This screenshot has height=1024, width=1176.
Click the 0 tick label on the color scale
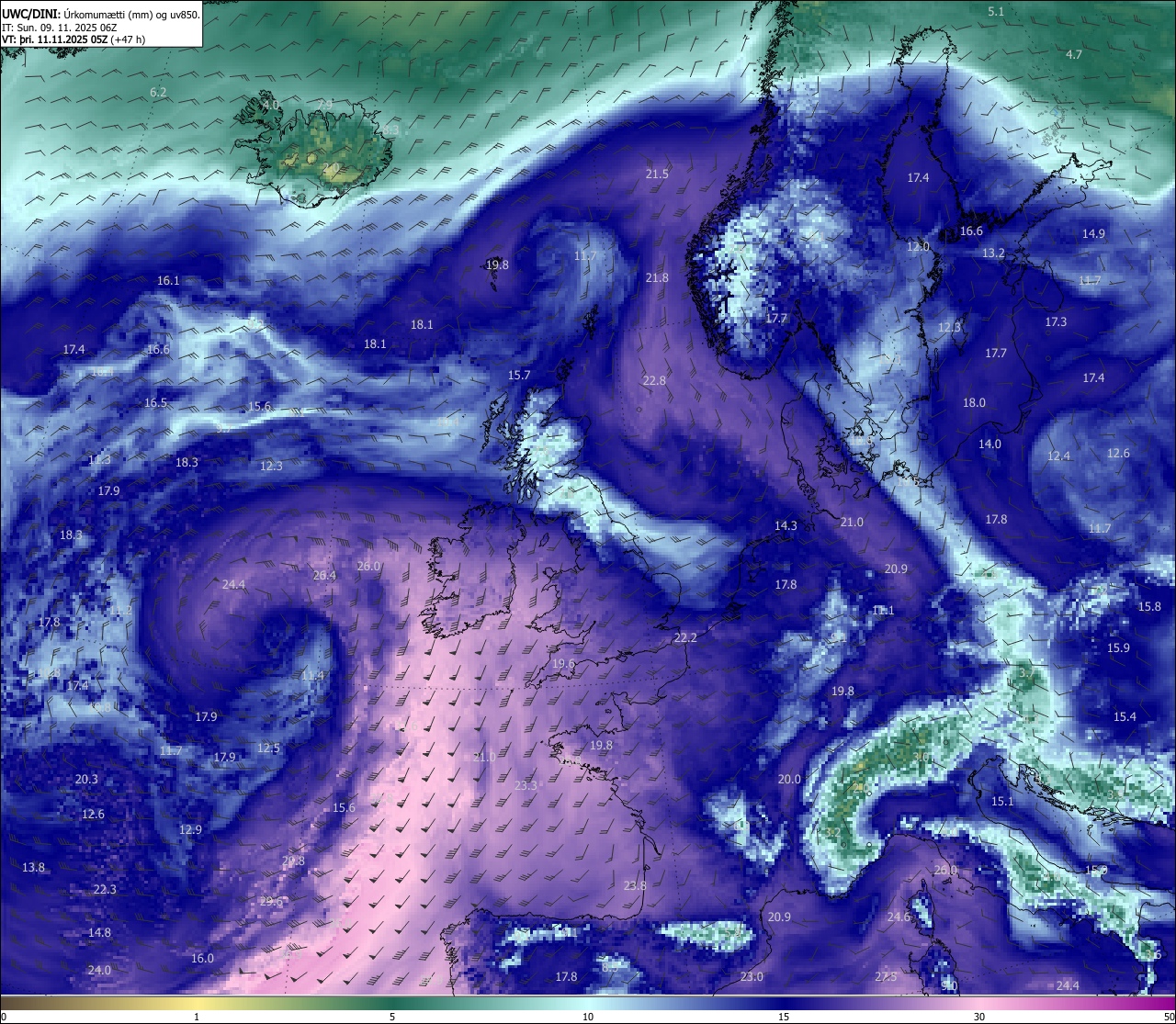click(4, 1017)
